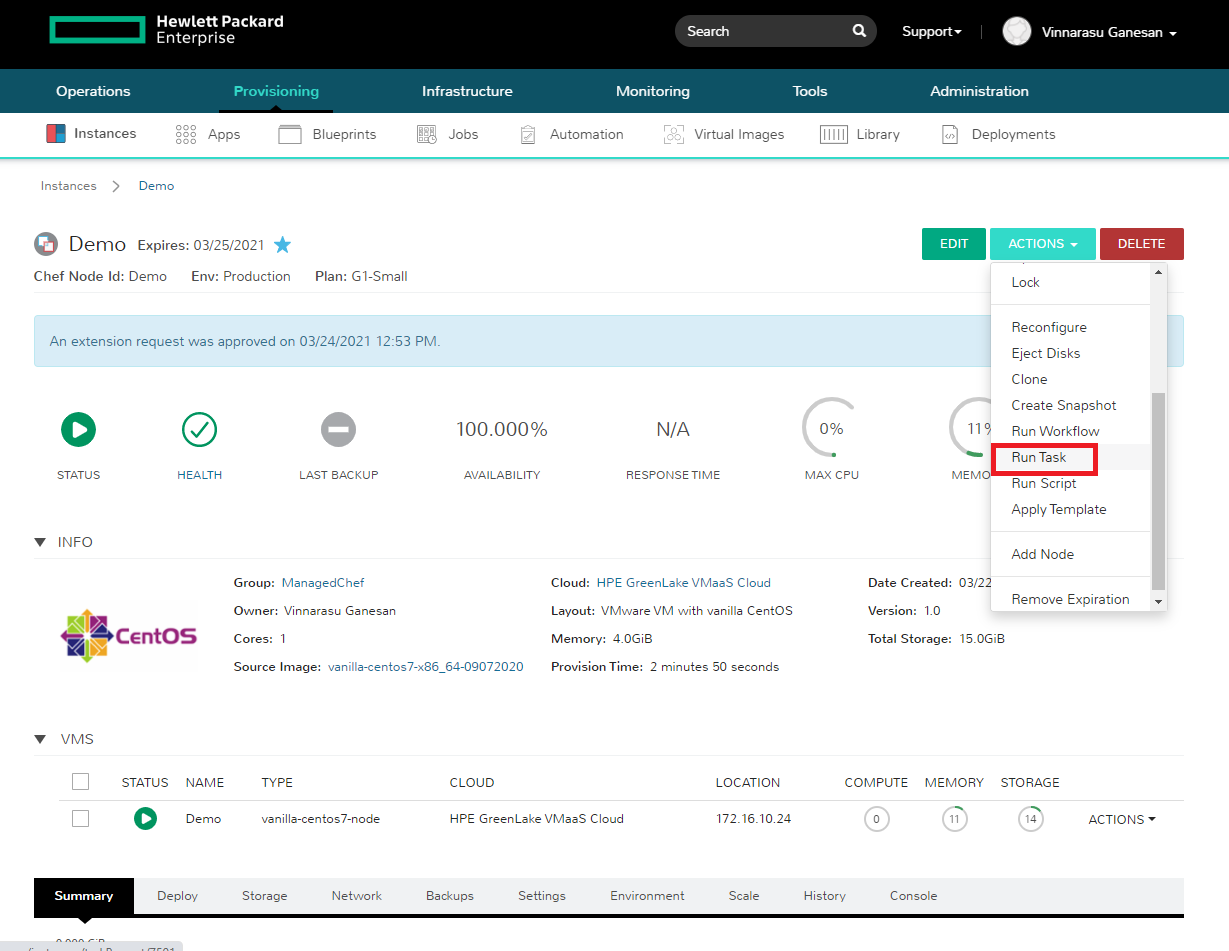Switch to the Deploy tab
The image size is (1229, 951).
tap(177, 896)
